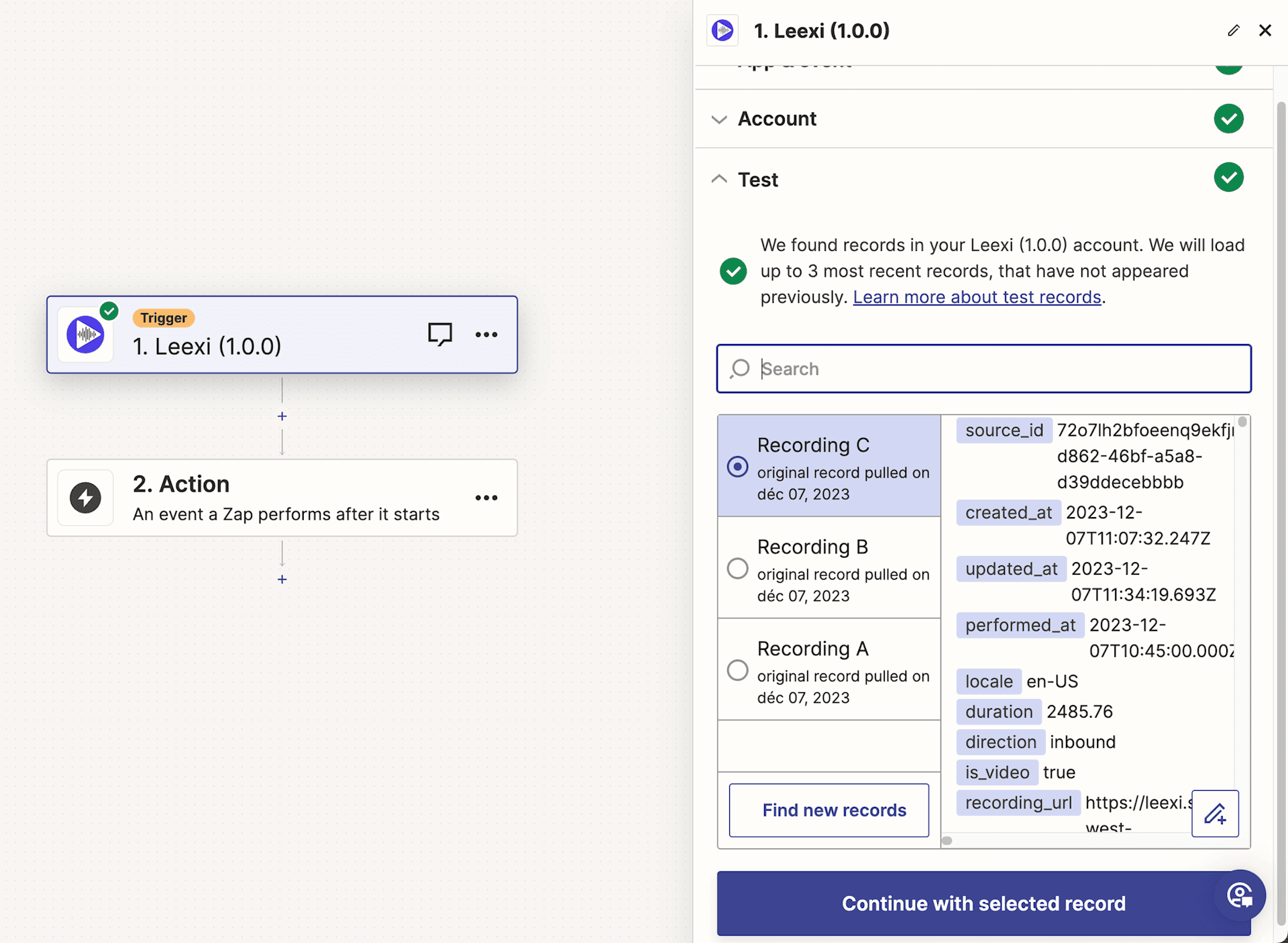Open the options menu on the trigger step
Image resolution: width=1288 pixels, height=943 pixels.
(x=486, y=335)
